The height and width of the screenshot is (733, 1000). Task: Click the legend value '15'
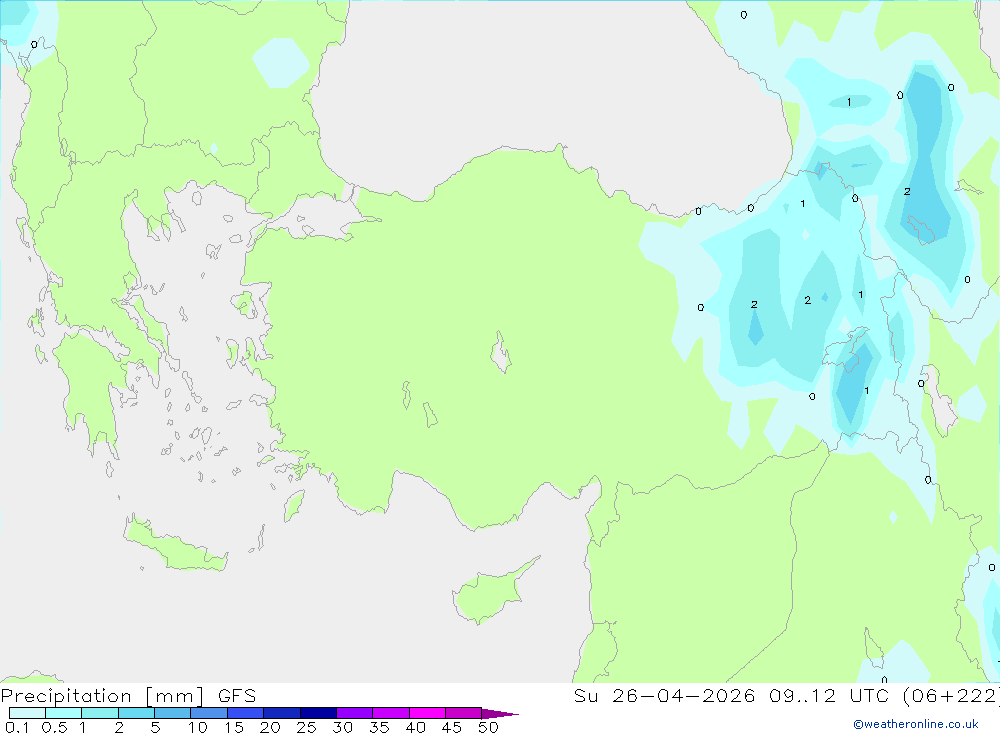[234, 727]
